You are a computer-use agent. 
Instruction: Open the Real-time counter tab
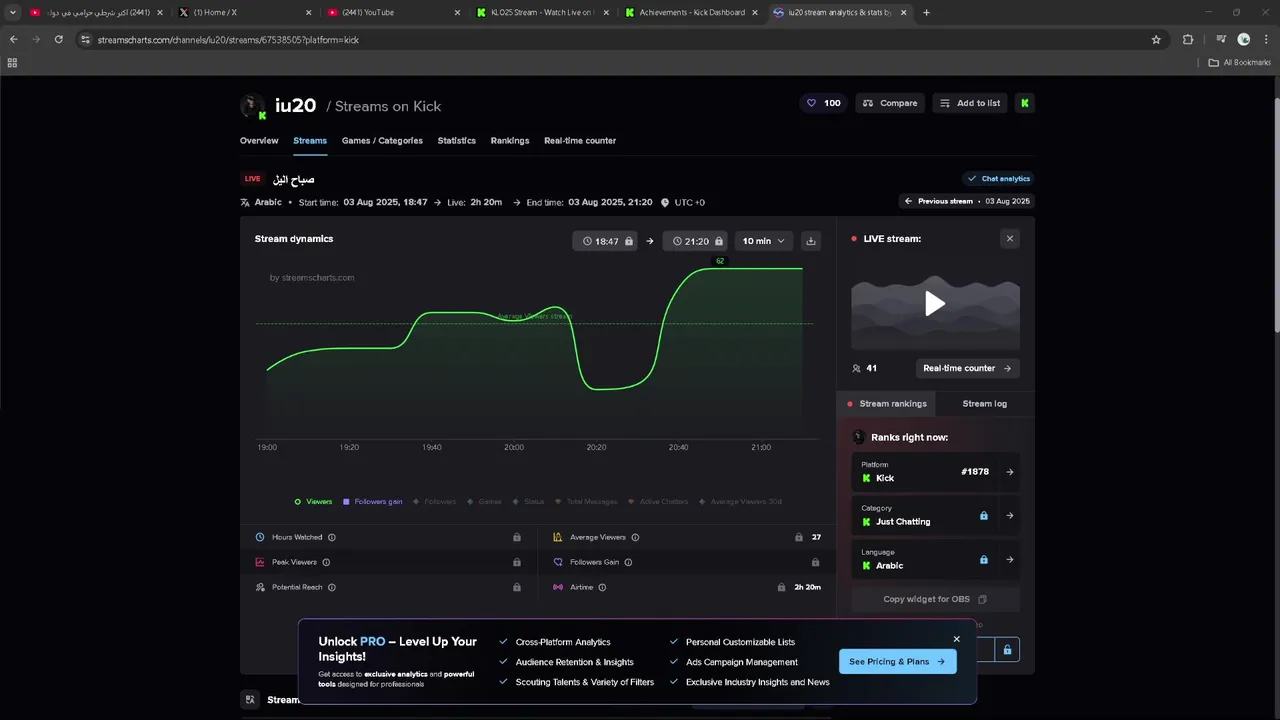pos(580,141)
